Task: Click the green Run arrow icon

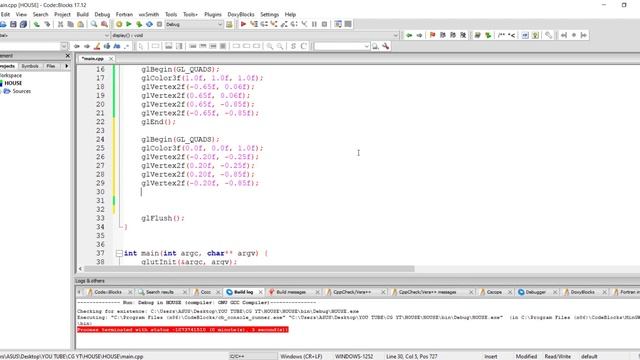Action: tap(129, 24)
